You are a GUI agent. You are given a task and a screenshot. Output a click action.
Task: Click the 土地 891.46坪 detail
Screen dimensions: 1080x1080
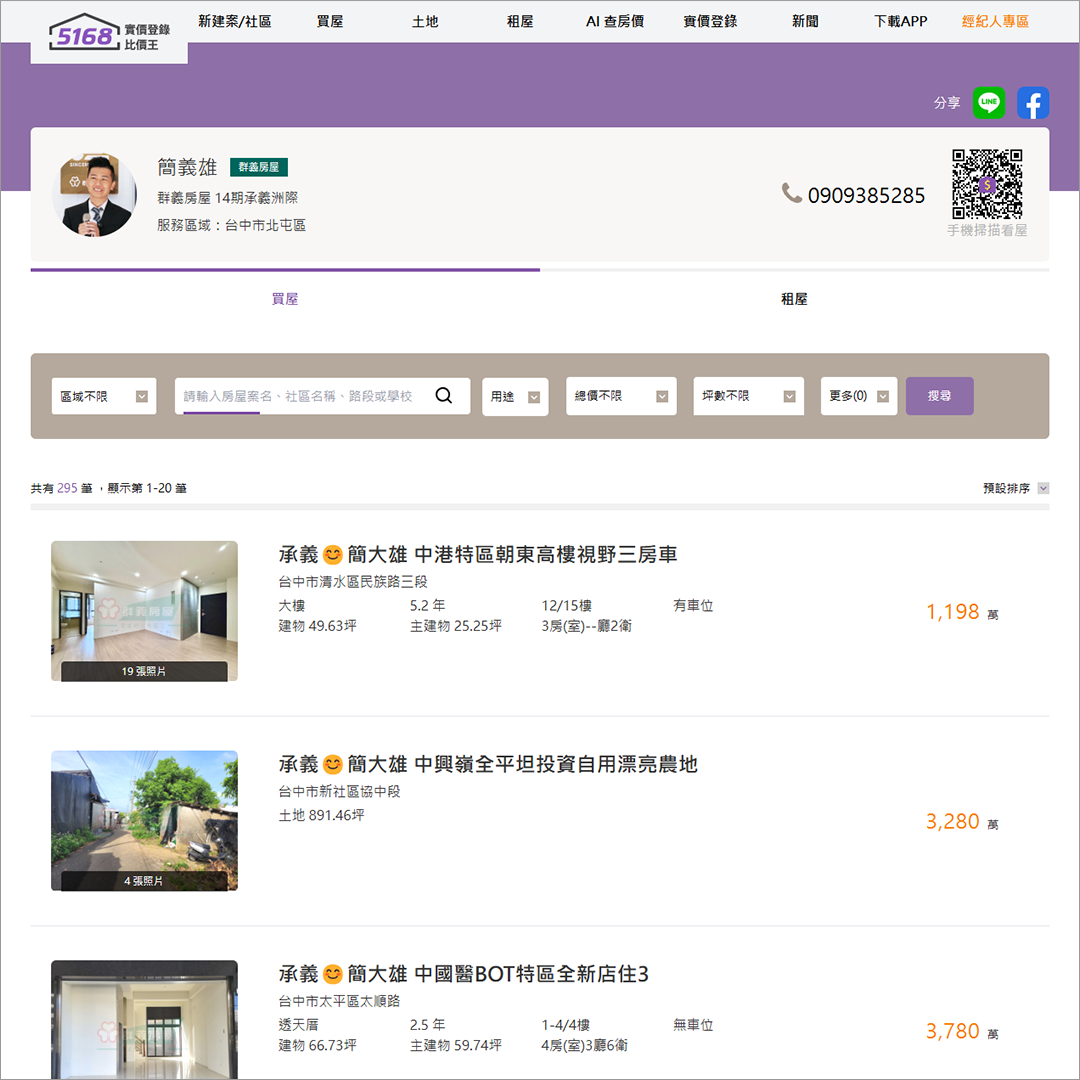click(321, 816)
